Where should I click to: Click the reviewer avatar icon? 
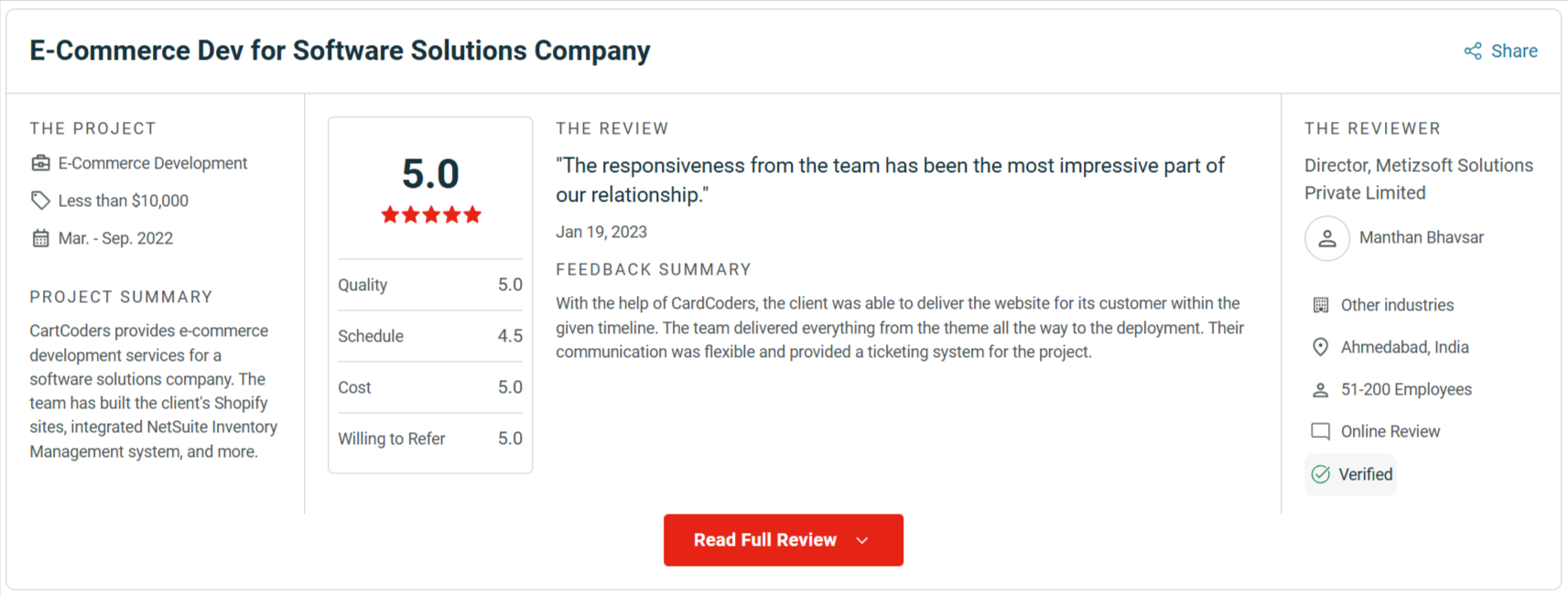pos(1326,239)
